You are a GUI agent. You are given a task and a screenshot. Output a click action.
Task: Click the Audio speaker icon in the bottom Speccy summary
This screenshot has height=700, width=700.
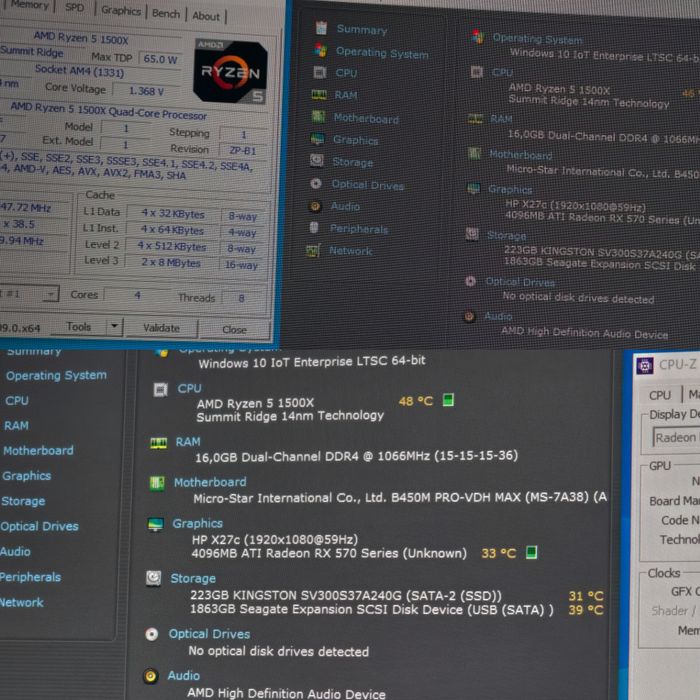click(150, 676)
